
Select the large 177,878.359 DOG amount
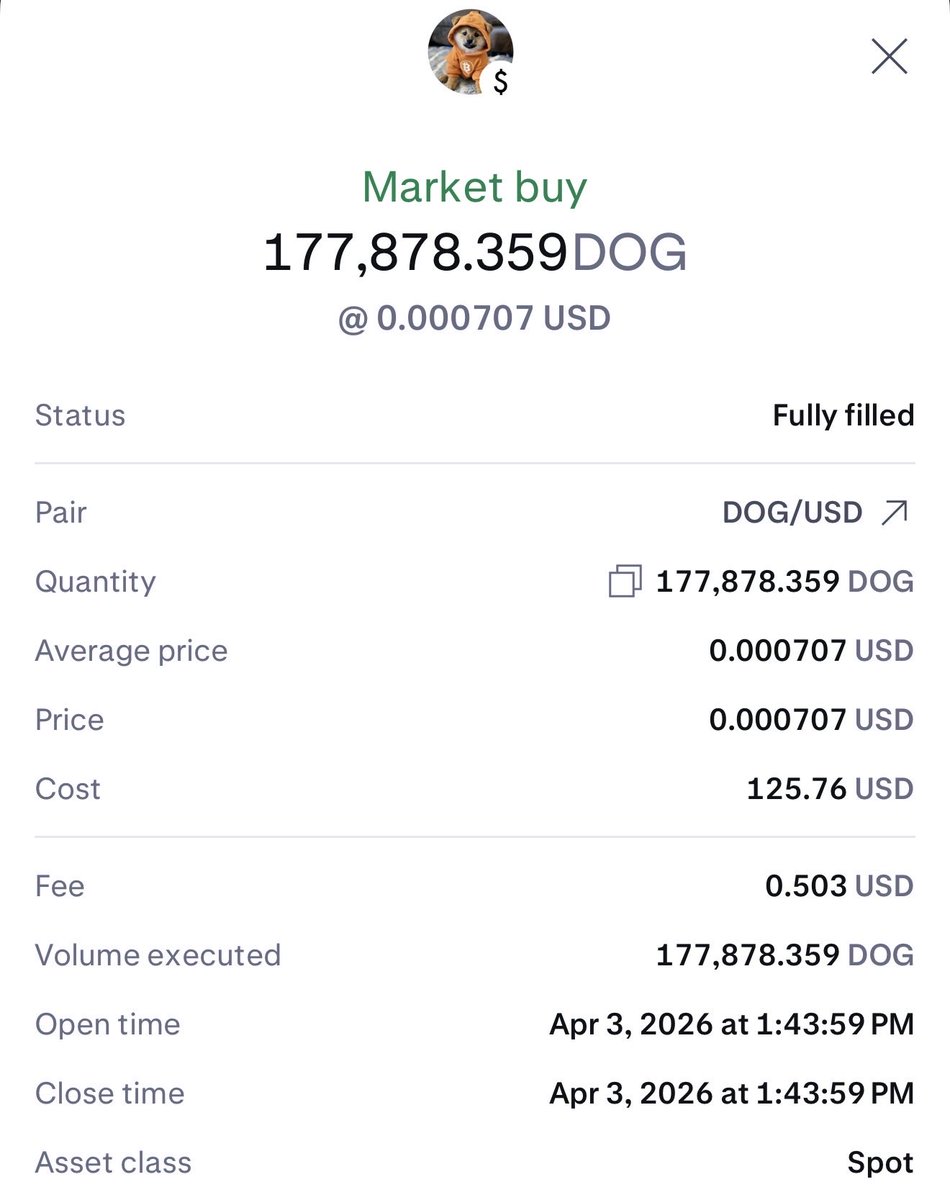click(474, 253)
